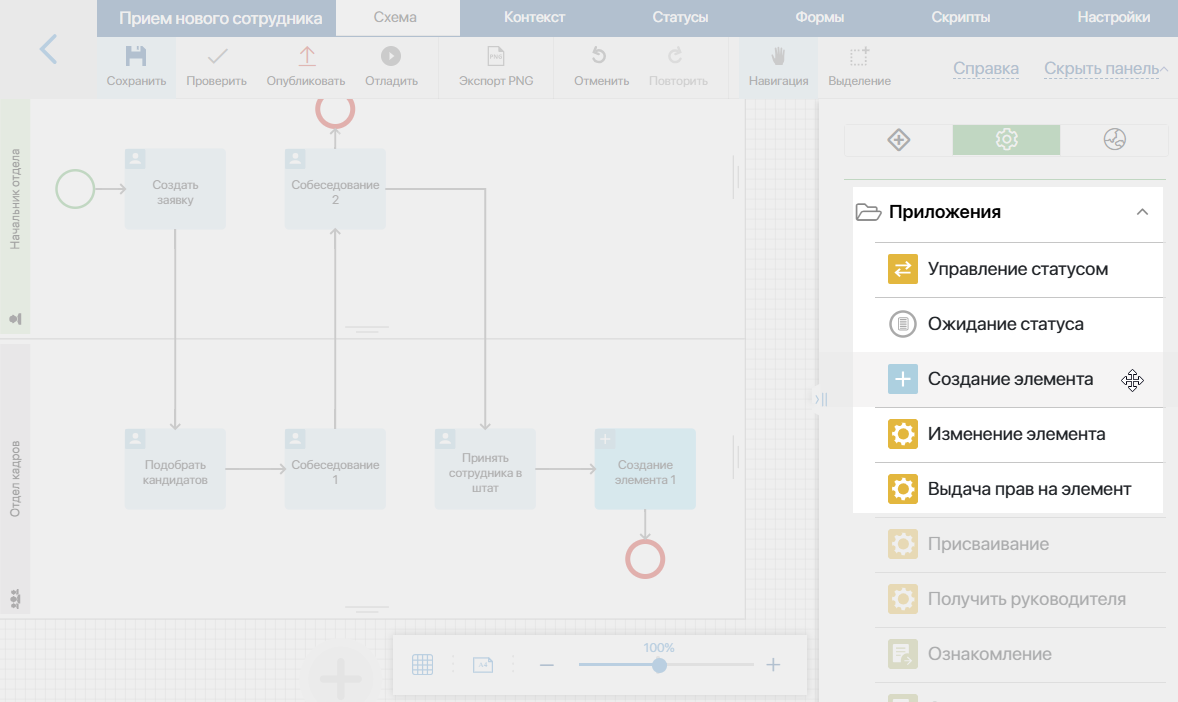Click Отдел кадров lane label
Viewport: 1178px width, 702px height.
coord(15,479)
